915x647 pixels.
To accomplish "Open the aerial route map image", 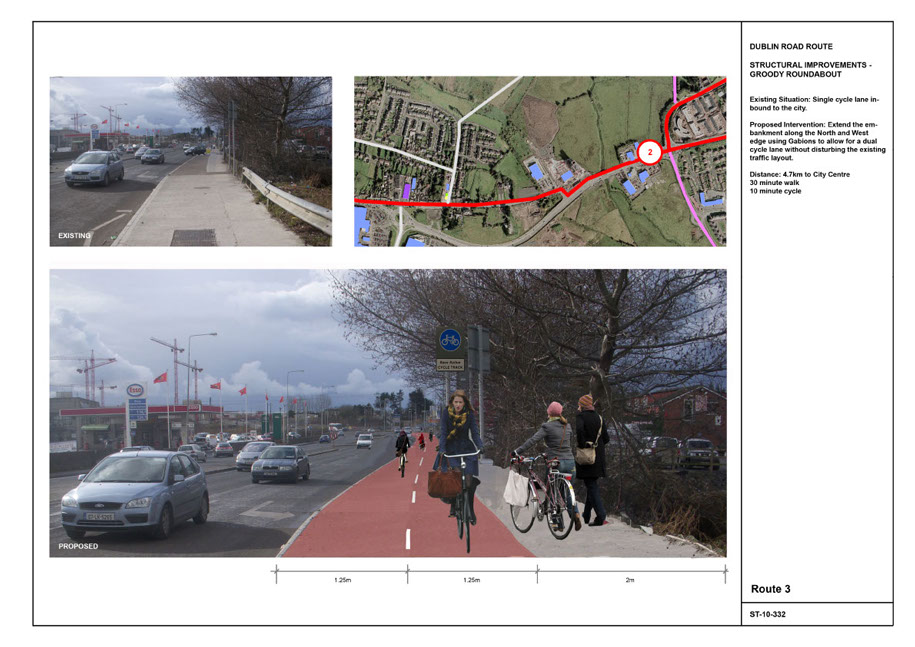I will (x=540, y=161).
